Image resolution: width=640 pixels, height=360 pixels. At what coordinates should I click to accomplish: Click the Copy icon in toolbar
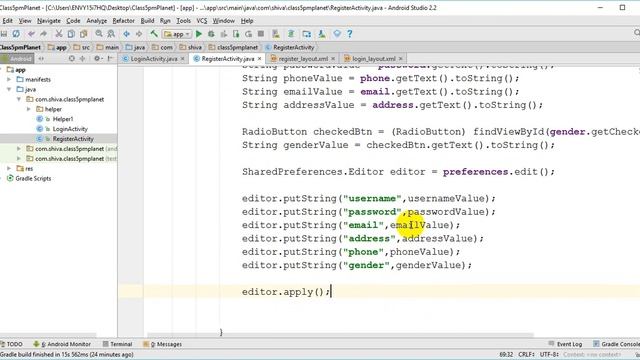click(71, 34)
